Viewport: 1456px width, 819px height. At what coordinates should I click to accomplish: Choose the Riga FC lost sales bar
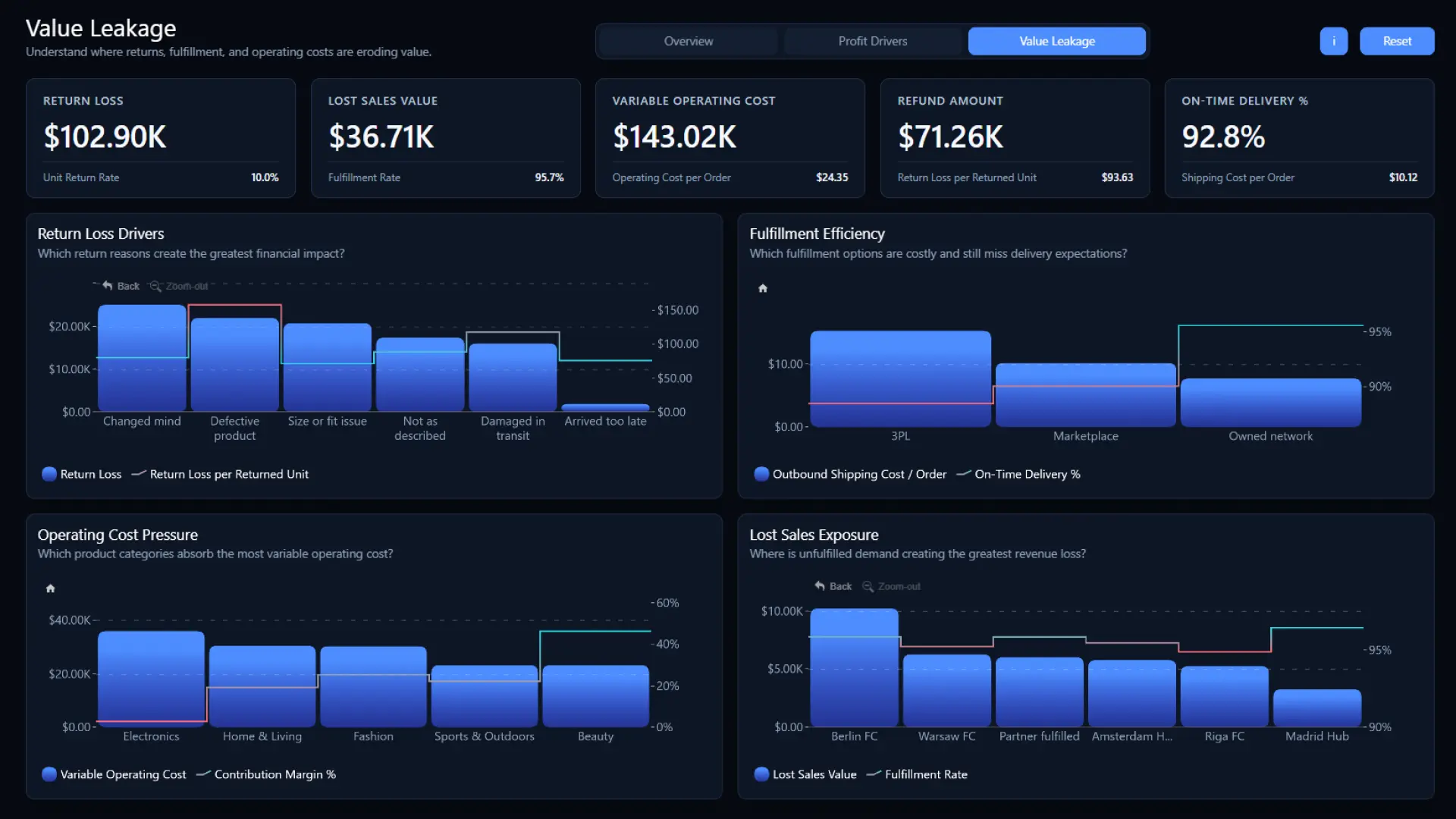1224,697
